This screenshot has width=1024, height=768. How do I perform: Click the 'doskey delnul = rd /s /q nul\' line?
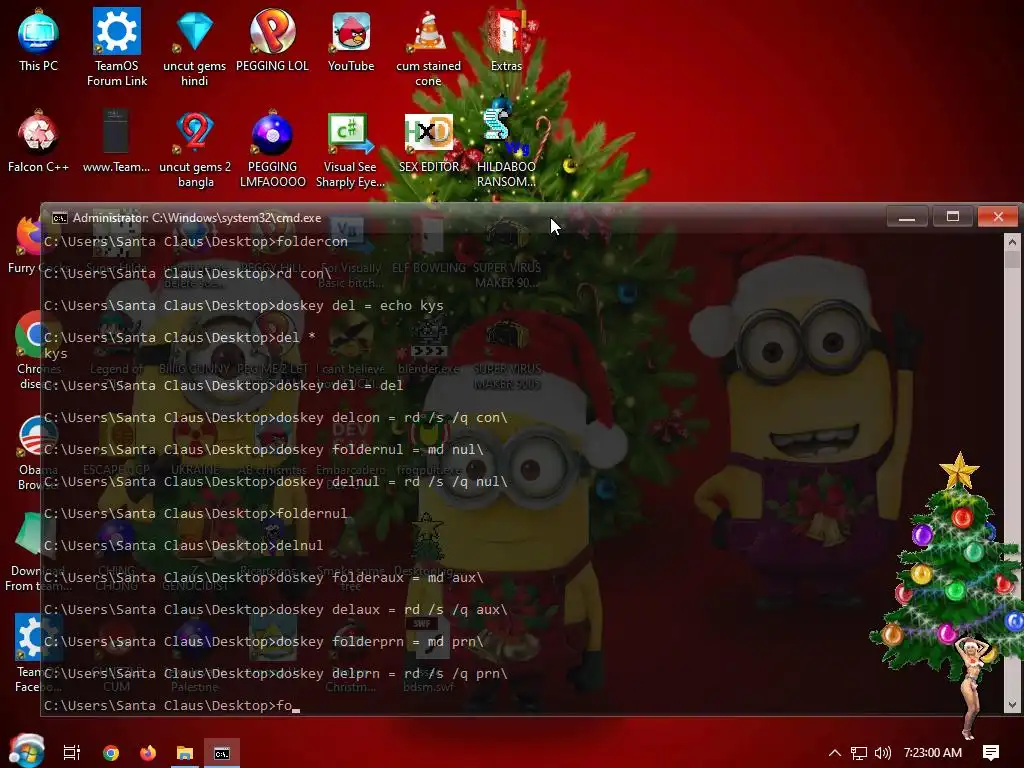tap(276, 481)
